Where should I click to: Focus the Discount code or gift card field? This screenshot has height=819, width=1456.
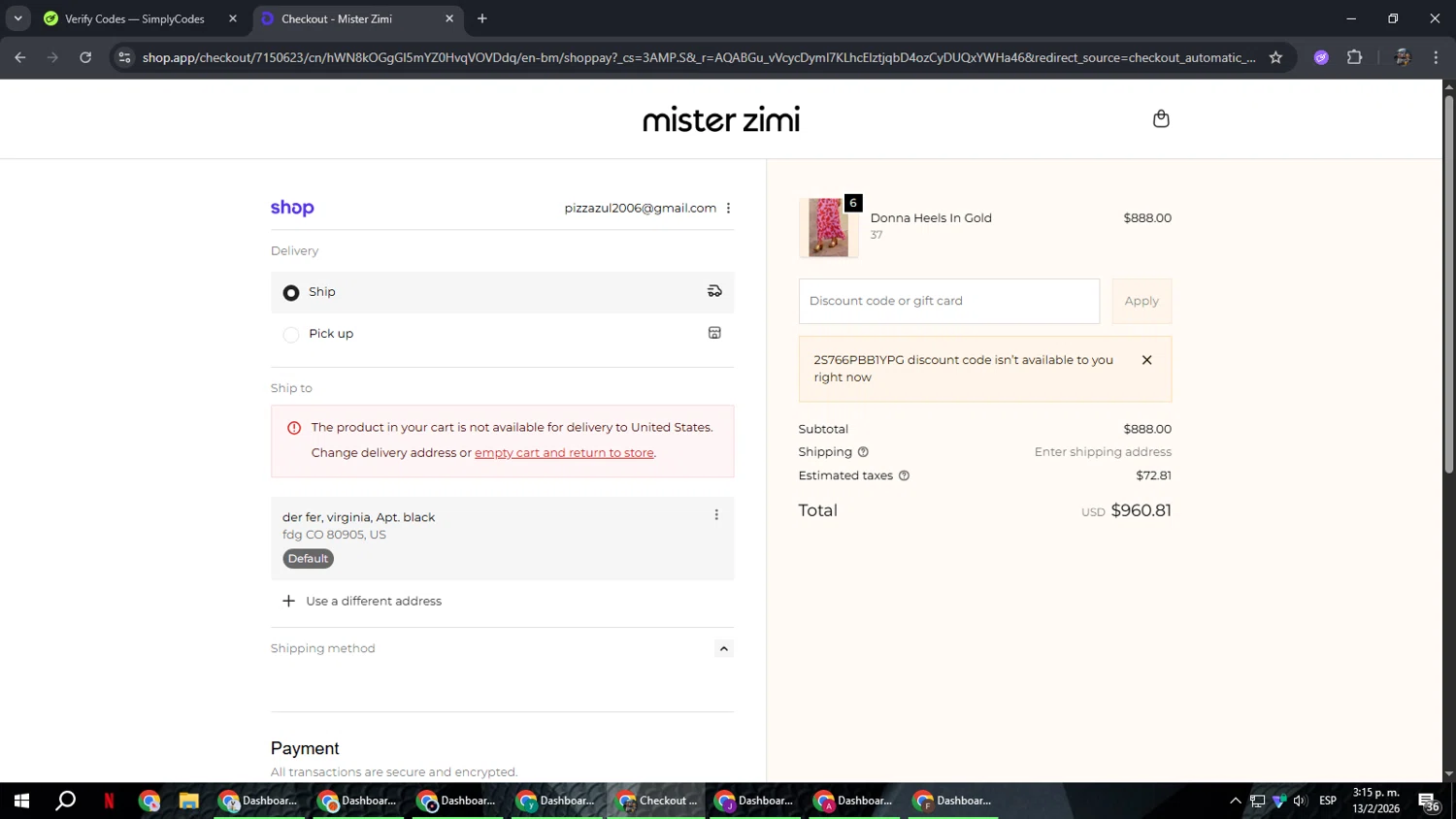[948, 301]
